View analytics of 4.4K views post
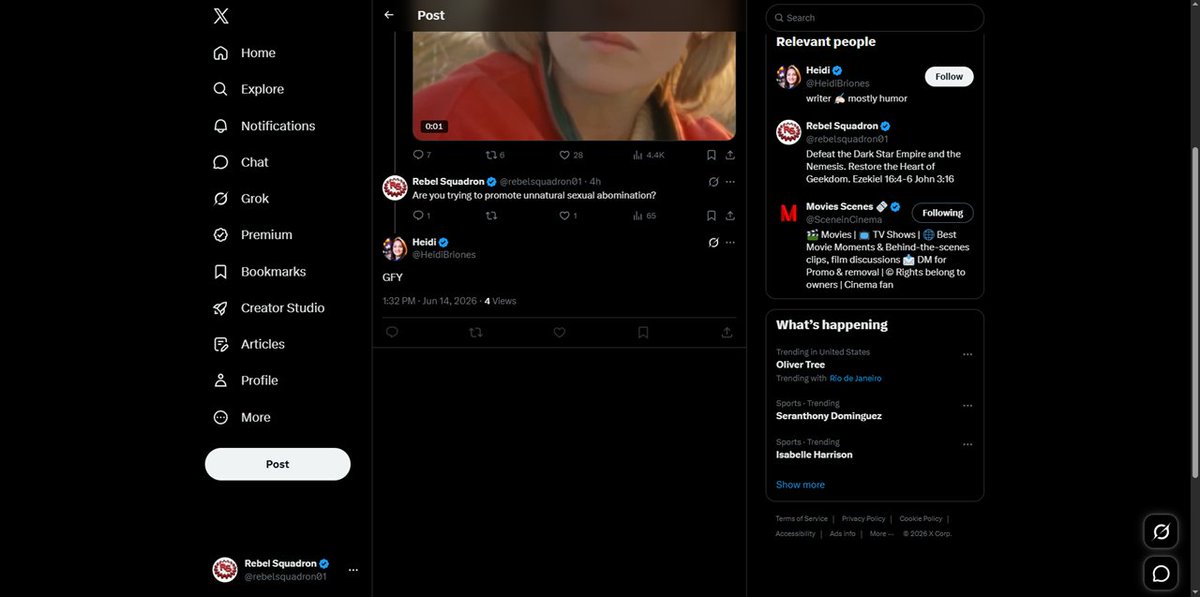1200x597 pixels. [x=648, y=155]
